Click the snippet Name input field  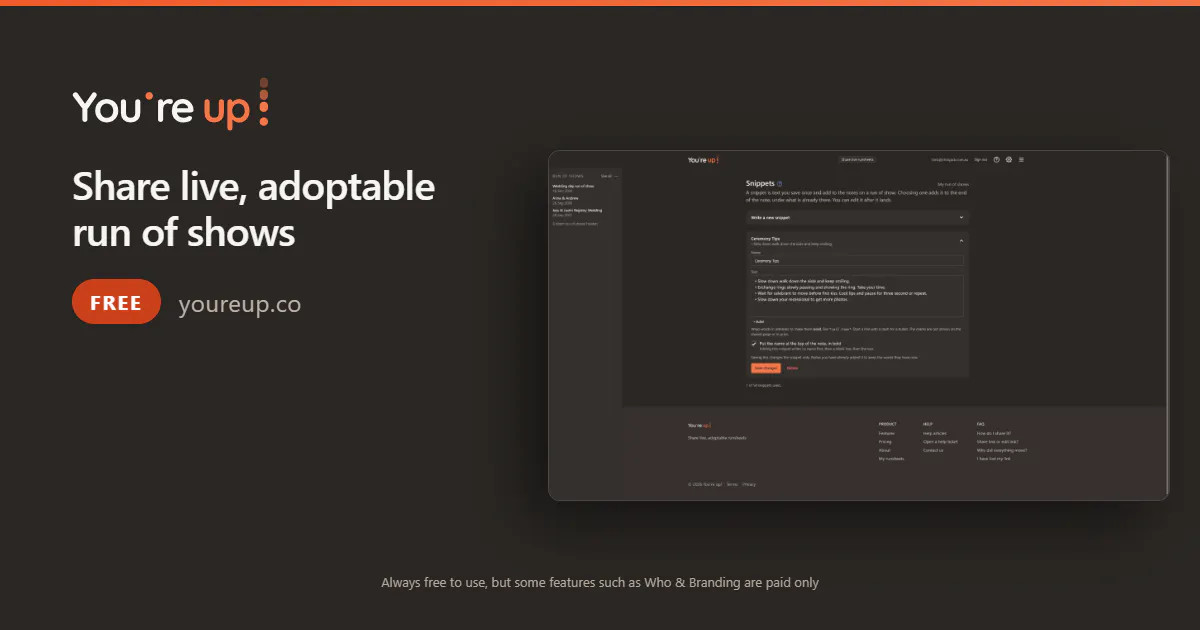click(x=857, y=261)
